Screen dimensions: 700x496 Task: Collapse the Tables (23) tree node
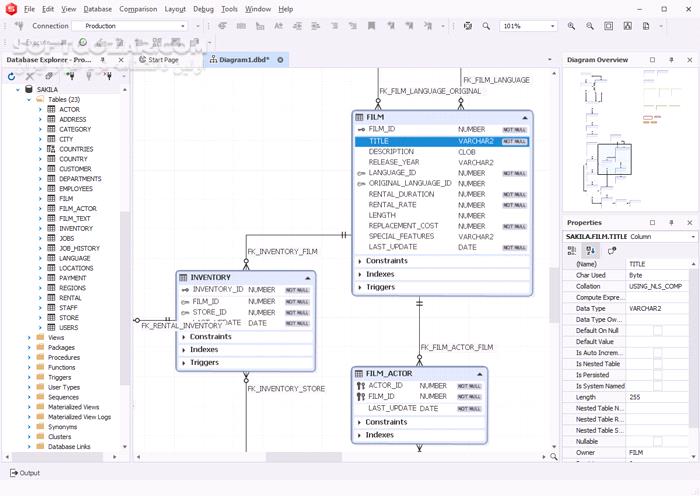coord(29,100)
